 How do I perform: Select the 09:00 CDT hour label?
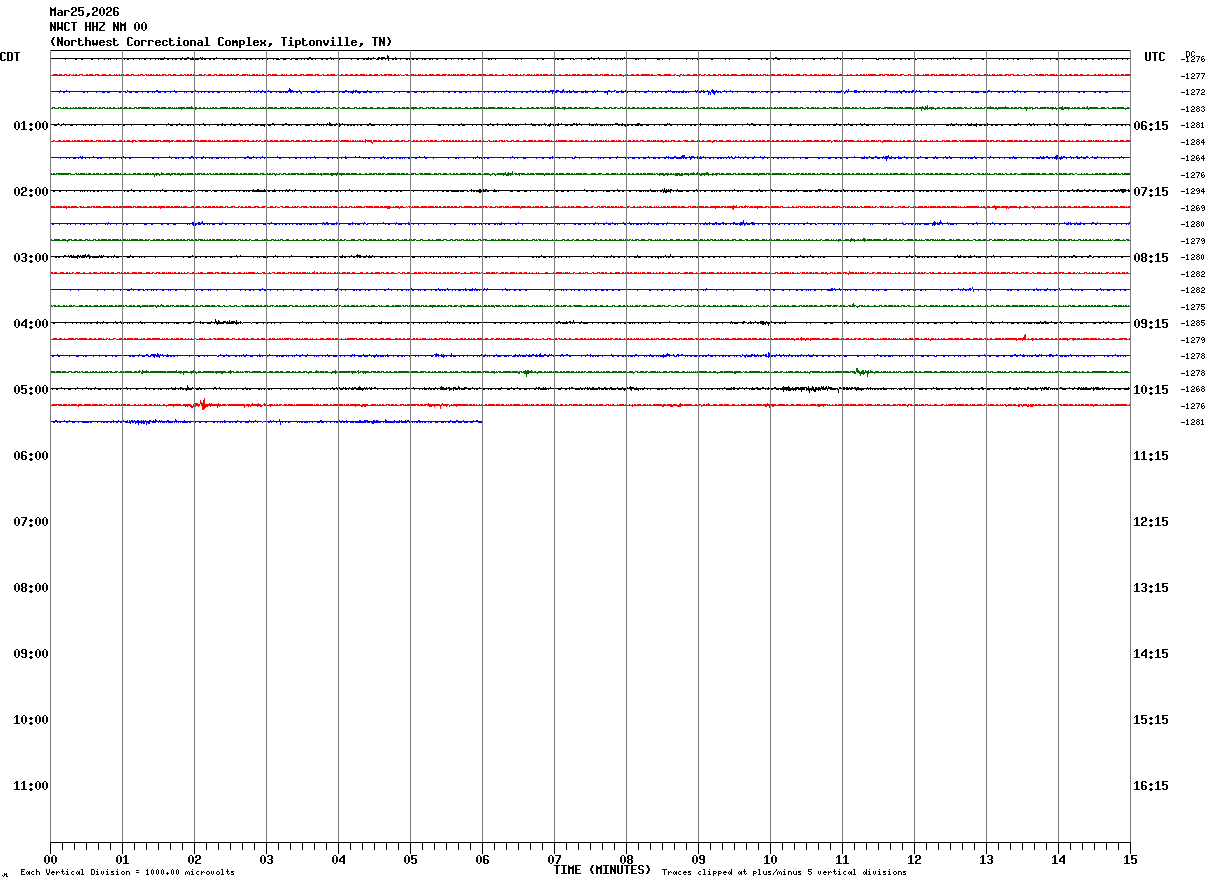(31, 654)
